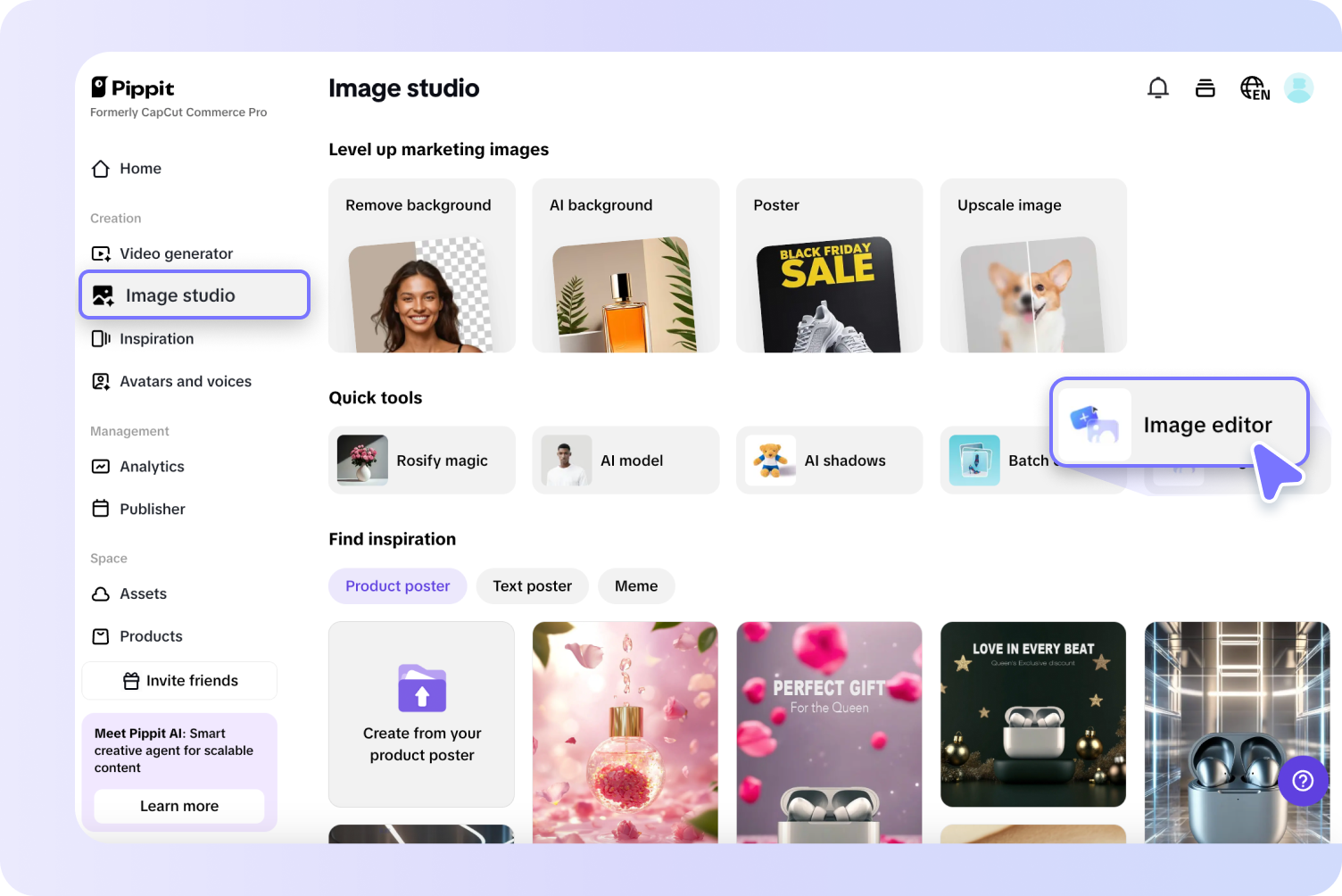Open the EN language selector globe icon
The width and height of the screenshot is (1342, 896).
pos(1254,87)
